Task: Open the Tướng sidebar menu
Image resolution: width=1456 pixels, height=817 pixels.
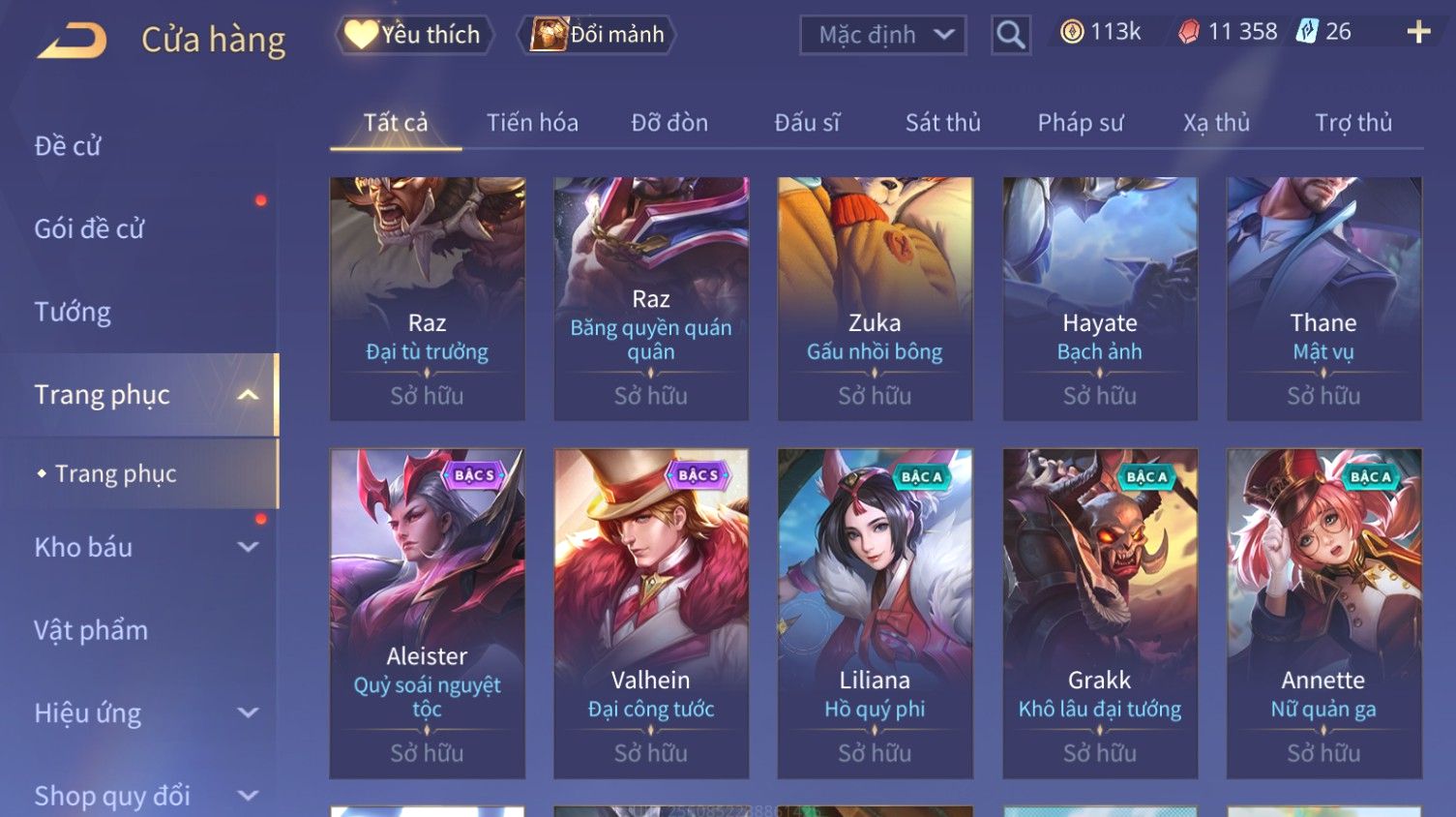Action: point(73,312)
